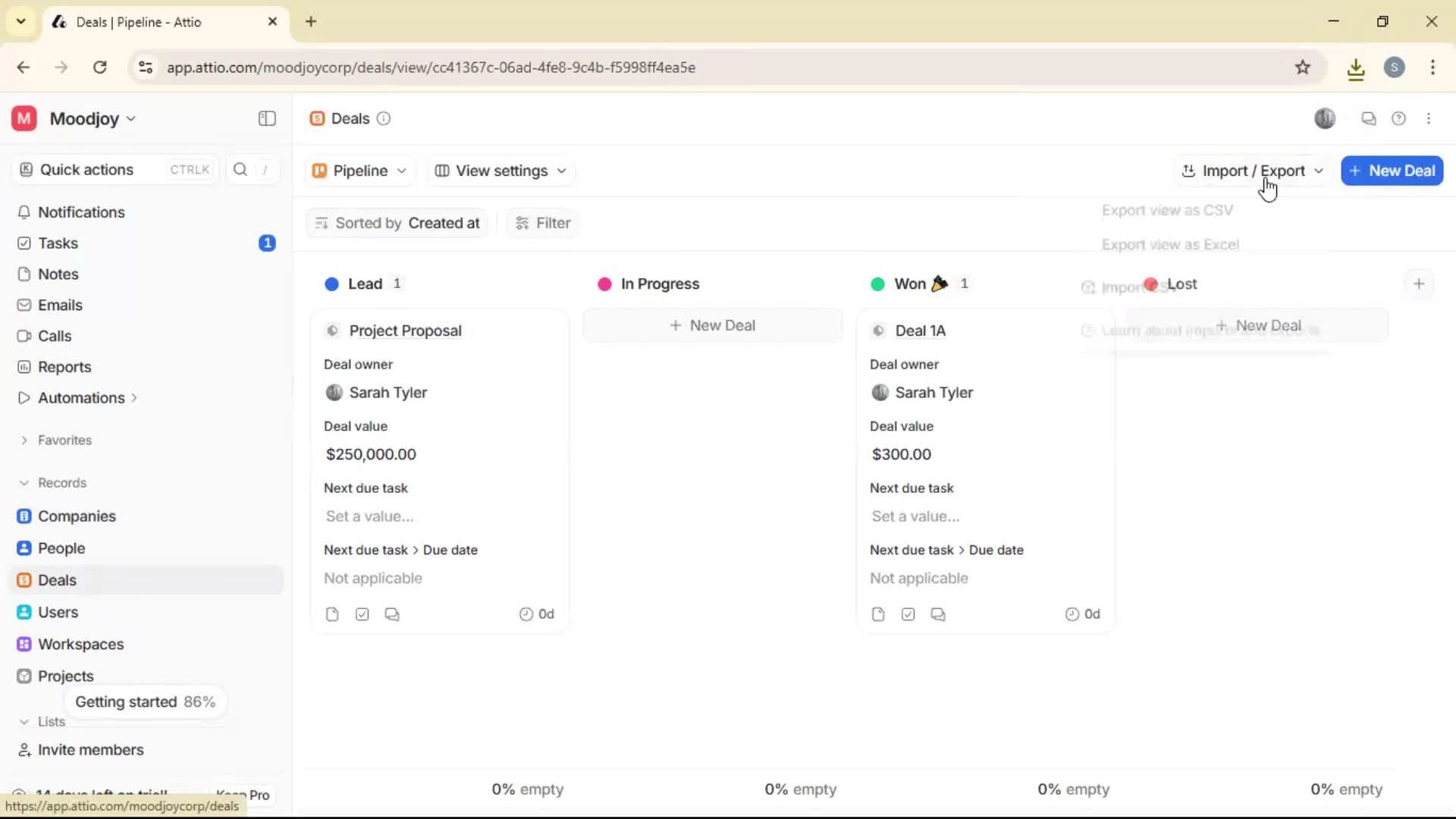Collapse the sidebar with the panel toggle
Image resolution: width=1456 pixels, height=819 pixels.
(266, 118)
